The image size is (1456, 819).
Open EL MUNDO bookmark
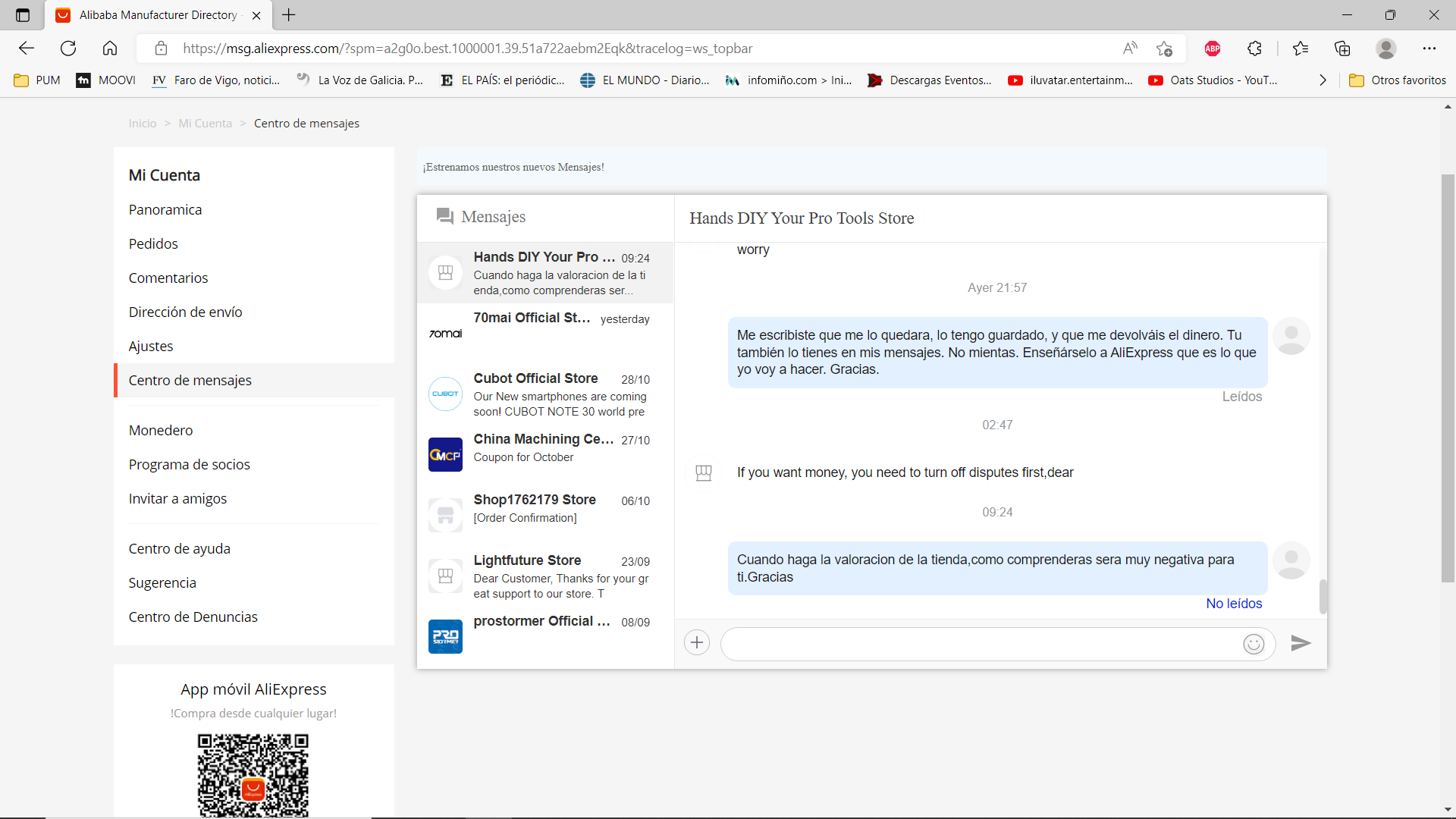pyautogui.click(x=645, y=80)
